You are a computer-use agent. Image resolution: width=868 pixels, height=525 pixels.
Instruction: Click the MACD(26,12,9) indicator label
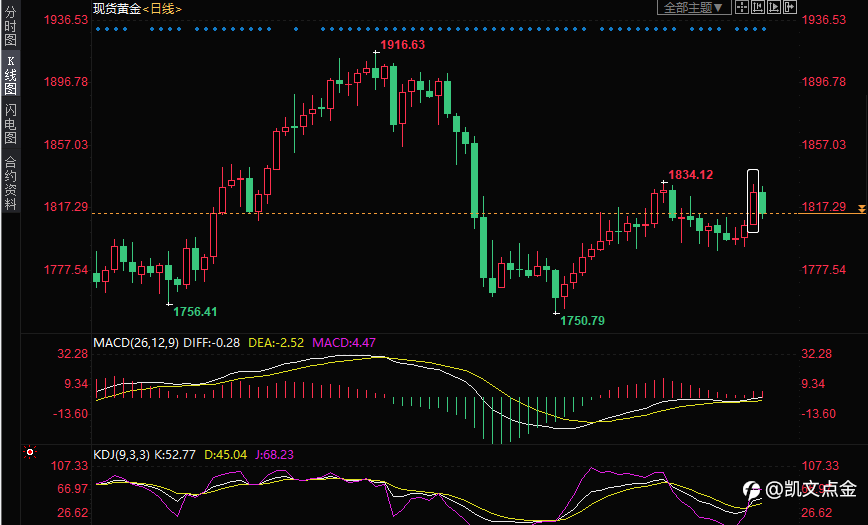(136, 343)
